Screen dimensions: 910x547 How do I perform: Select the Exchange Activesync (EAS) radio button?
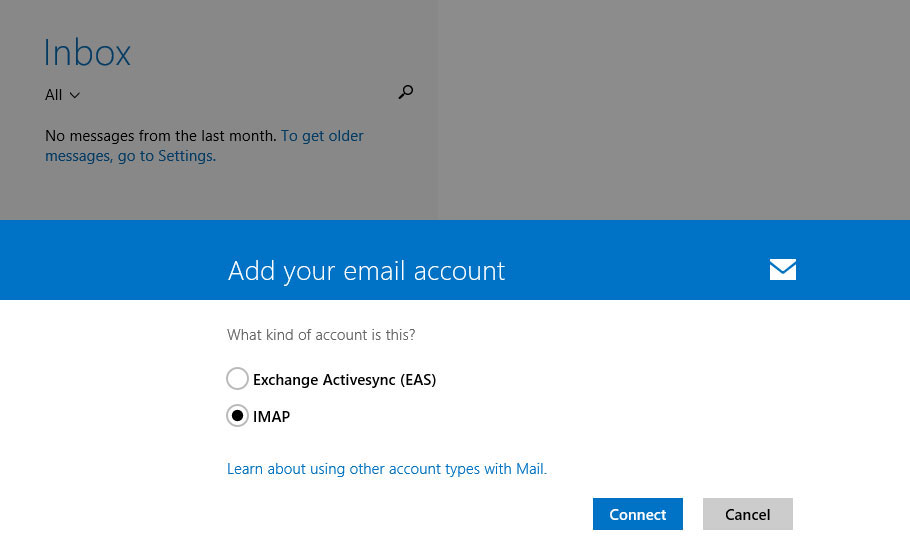click(237, 379)
